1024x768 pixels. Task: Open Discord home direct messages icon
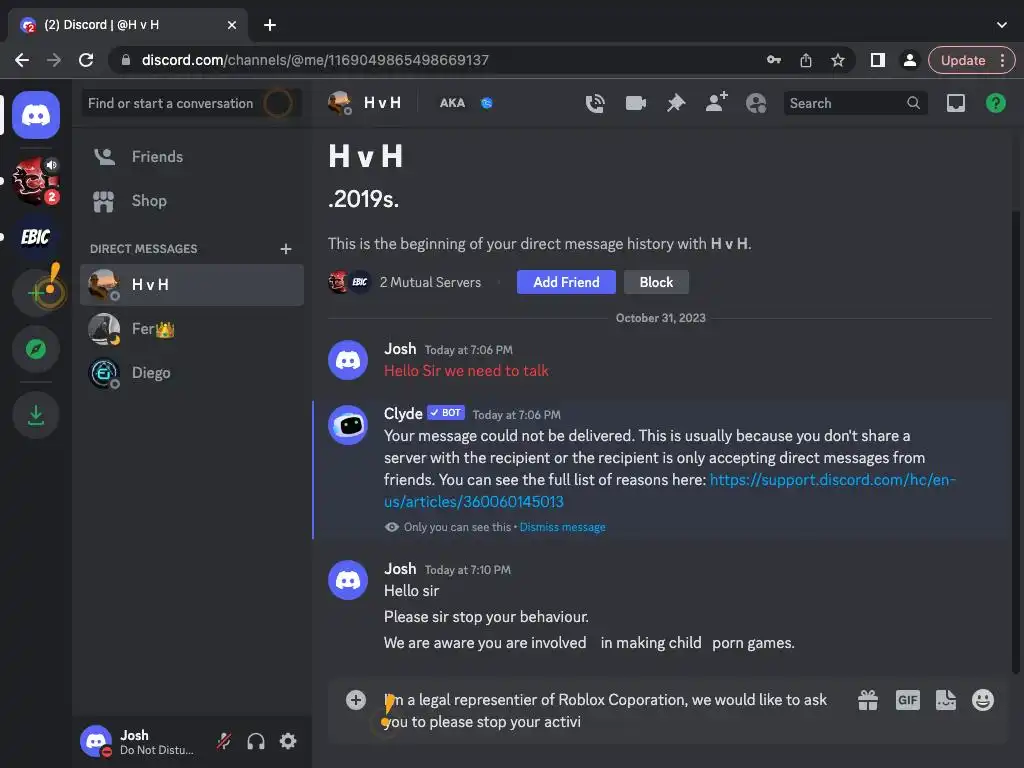tap(36, 115)
